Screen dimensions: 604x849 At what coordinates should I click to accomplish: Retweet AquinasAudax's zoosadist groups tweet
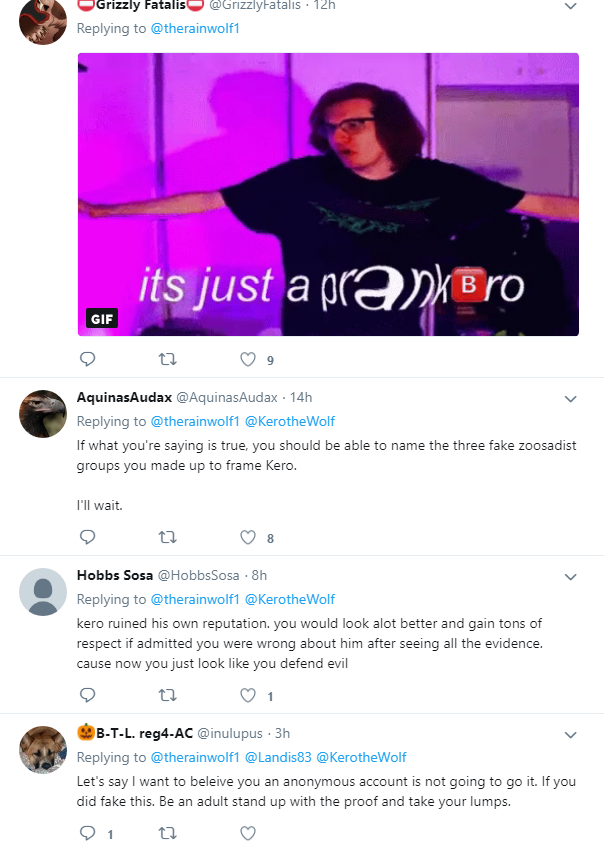coord(167,537)
